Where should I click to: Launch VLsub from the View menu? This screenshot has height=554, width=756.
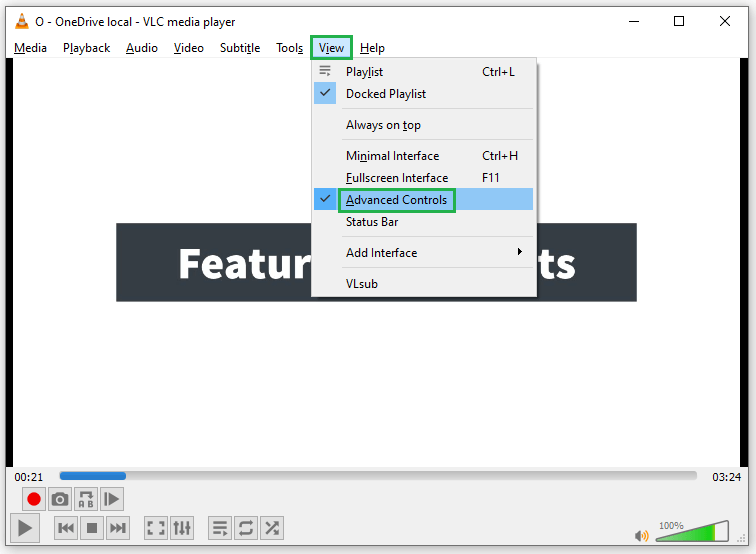(x=423, y=284)
